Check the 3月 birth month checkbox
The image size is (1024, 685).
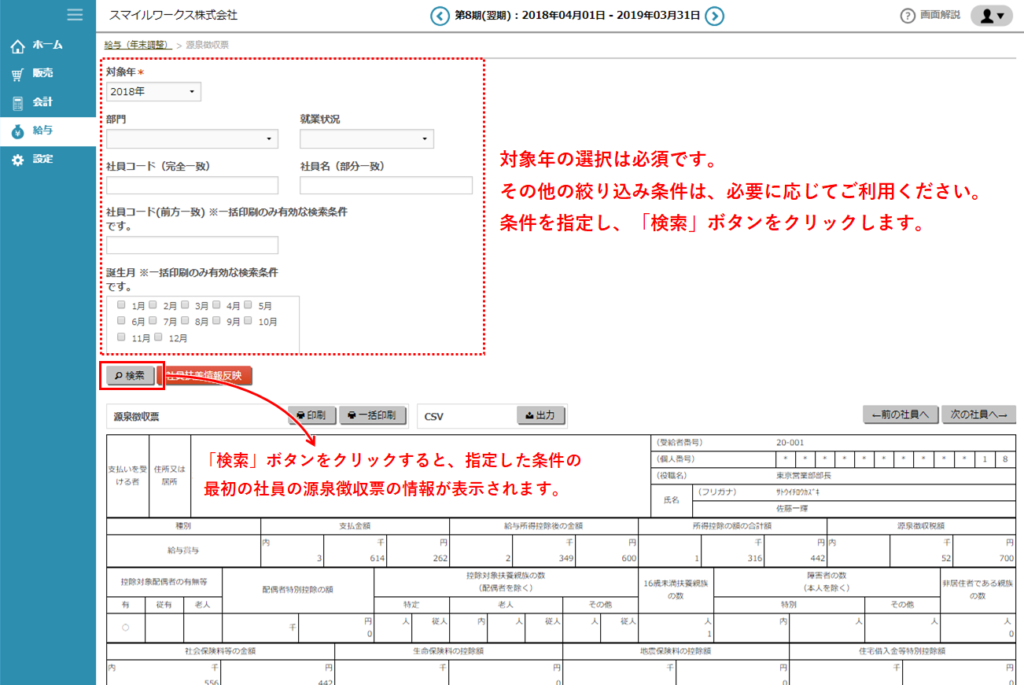pos(185,304)
